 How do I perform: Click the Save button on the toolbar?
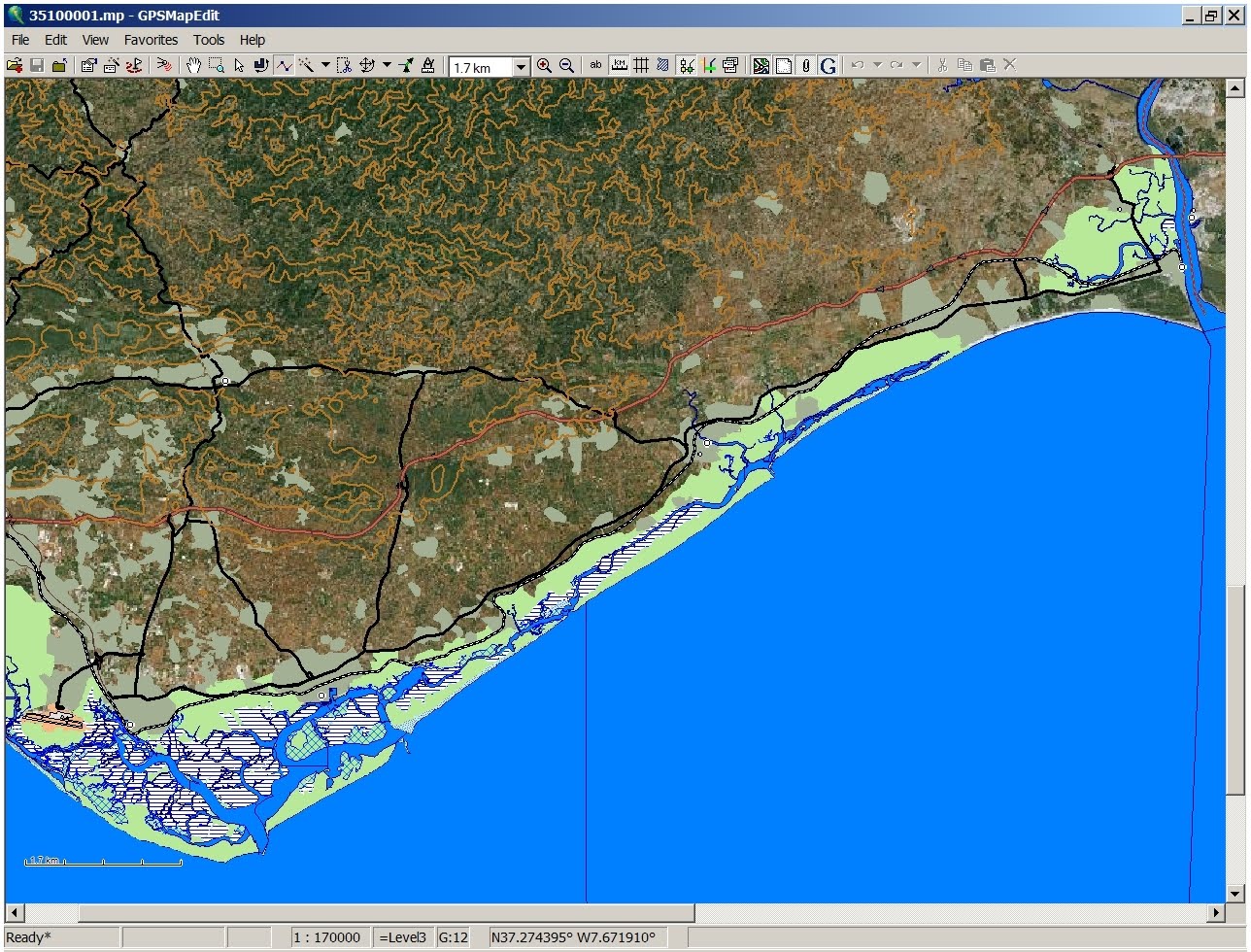[x=36, y=66]
